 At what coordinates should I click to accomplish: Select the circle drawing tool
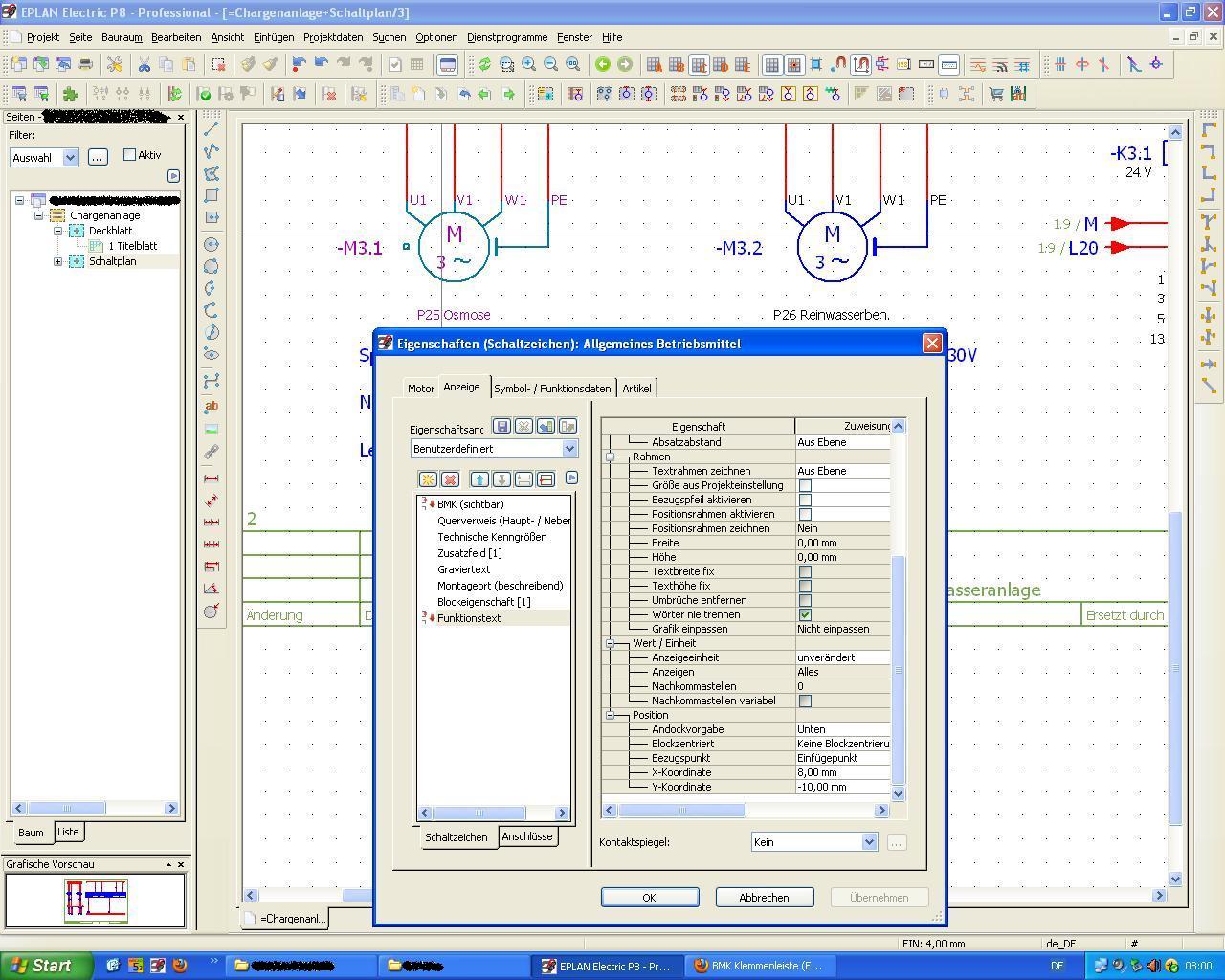coord(212,244)
